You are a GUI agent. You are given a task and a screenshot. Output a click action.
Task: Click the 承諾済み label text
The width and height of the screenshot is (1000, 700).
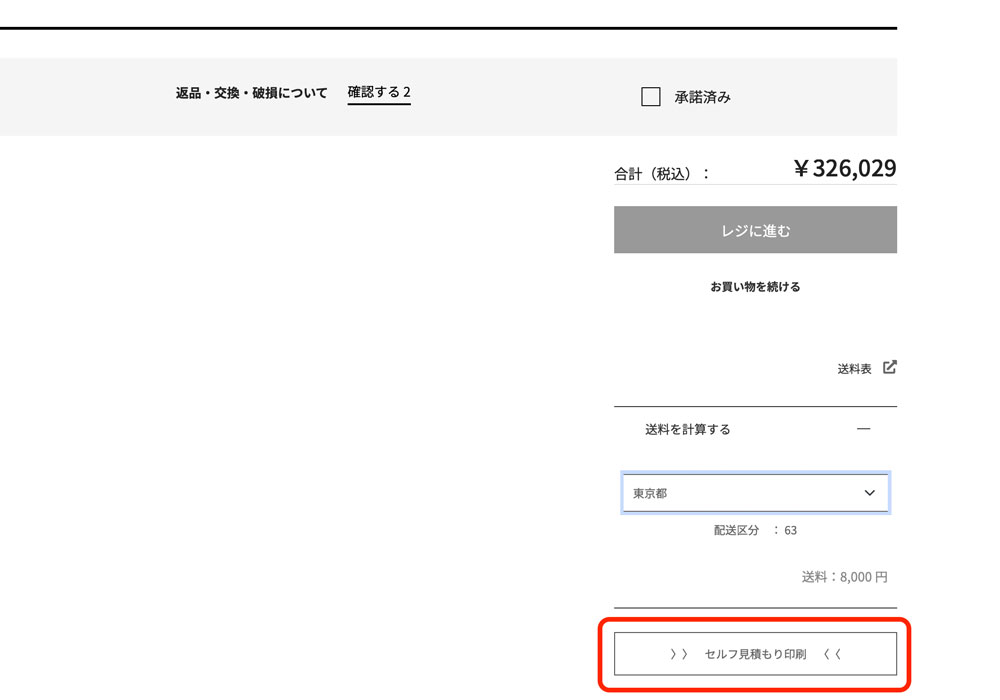point(702,97)
